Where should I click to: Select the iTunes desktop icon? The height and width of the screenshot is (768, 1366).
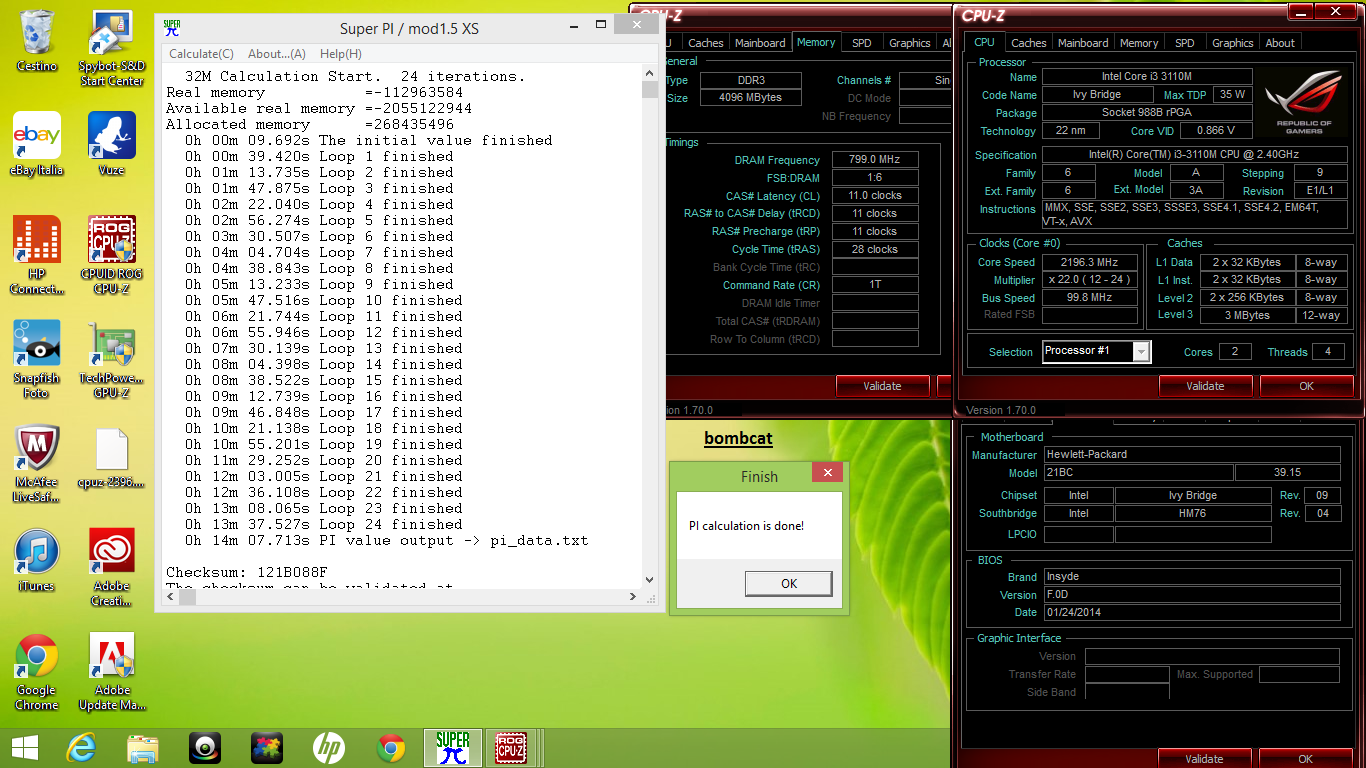pos(37,561)
